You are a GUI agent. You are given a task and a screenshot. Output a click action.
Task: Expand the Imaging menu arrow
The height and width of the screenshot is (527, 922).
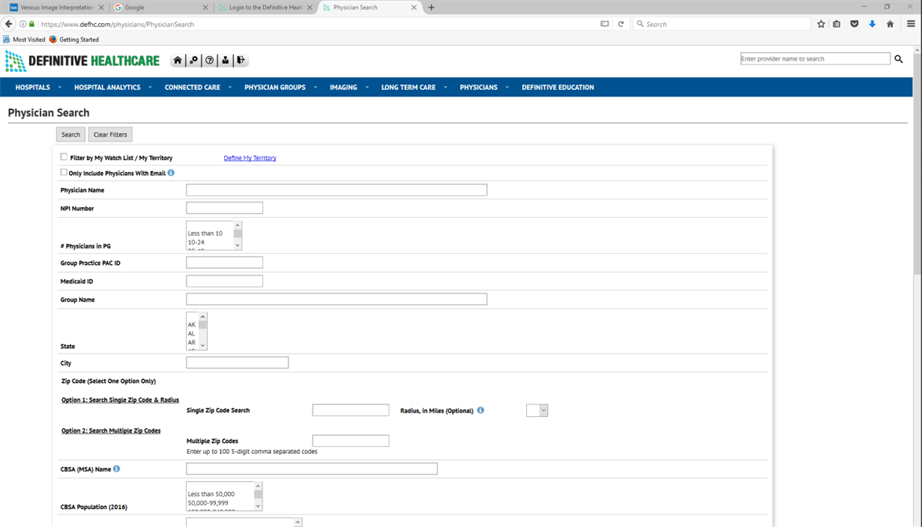[367, 87]
